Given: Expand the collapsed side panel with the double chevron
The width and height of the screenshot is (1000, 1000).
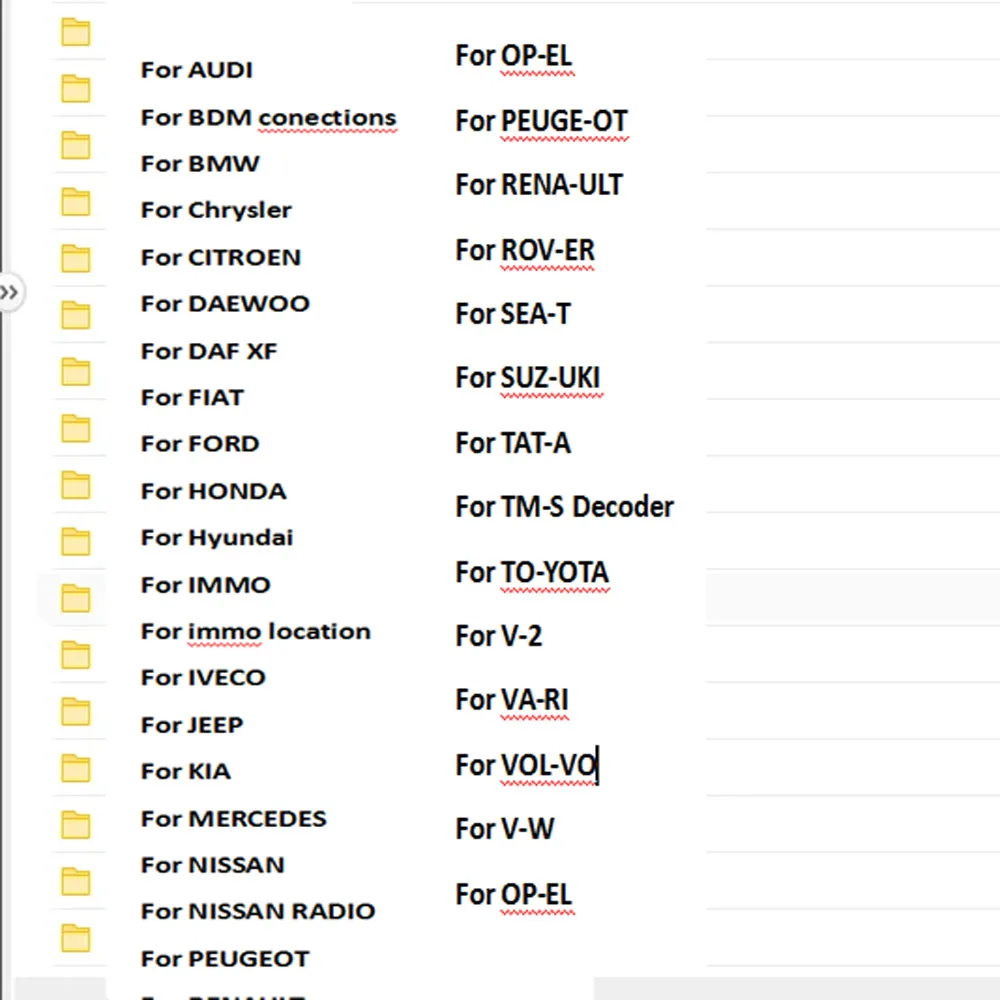Looking at the screenshot, I should click(x=10, y=293).
